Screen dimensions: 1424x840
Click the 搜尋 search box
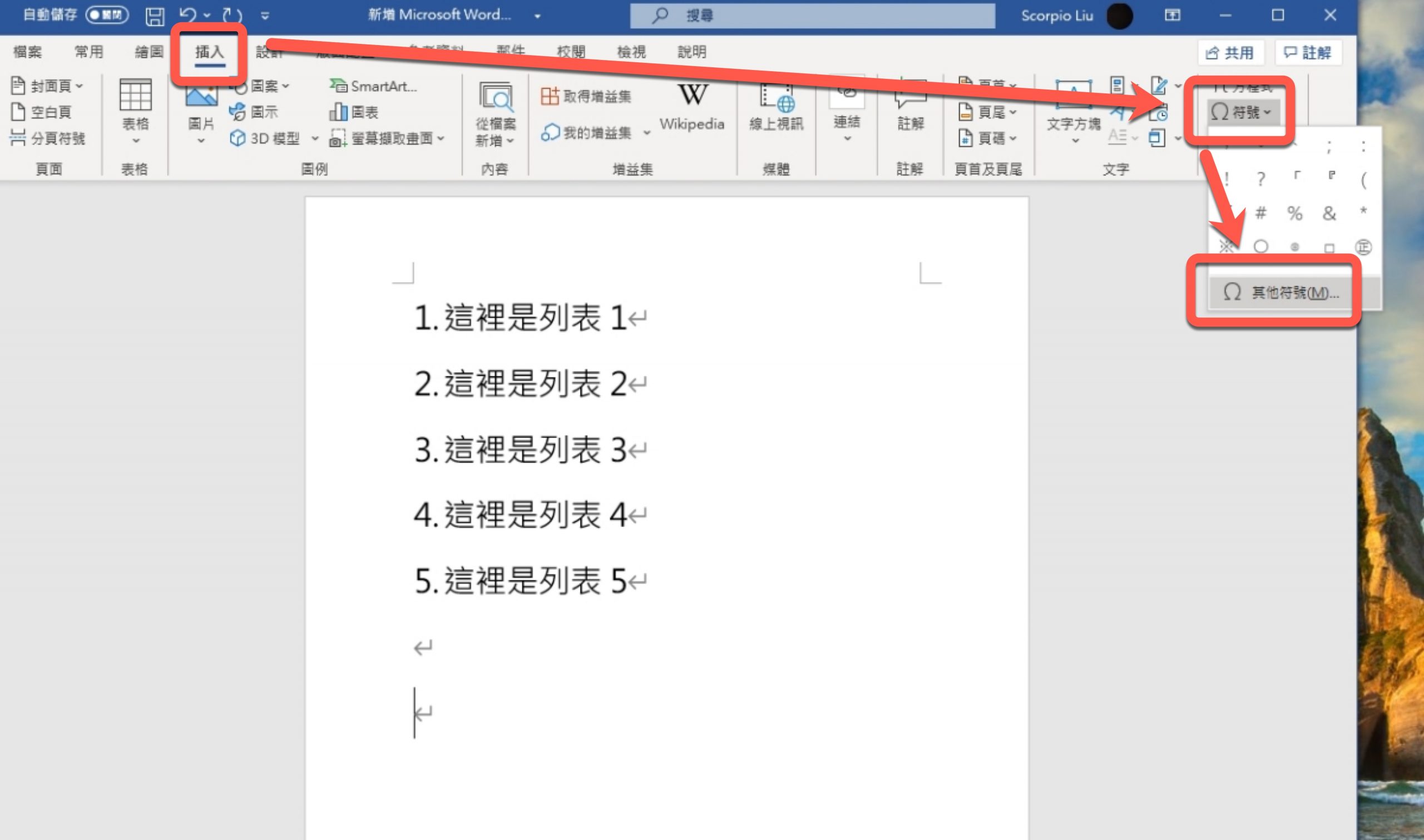pos(812,16)
